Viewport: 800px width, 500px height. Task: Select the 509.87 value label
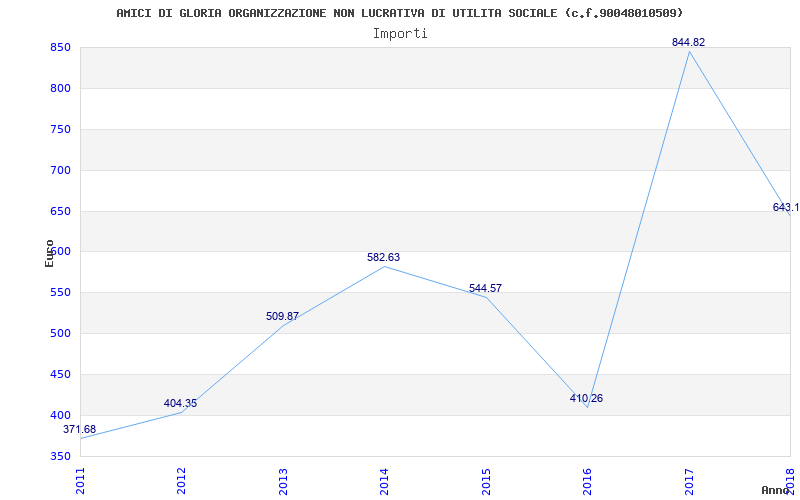(x=282, y=316)
